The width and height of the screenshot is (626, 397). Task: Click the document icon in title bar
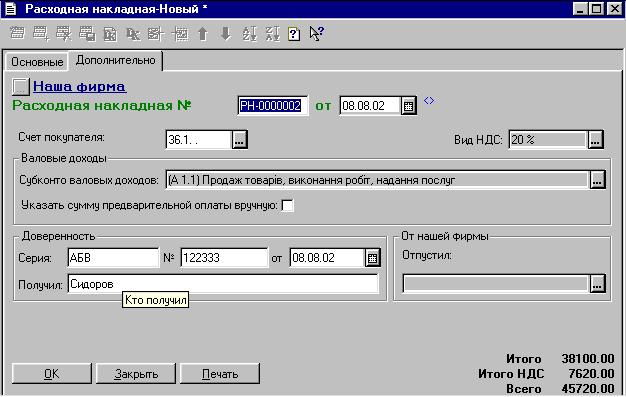[x=11, y=9]
